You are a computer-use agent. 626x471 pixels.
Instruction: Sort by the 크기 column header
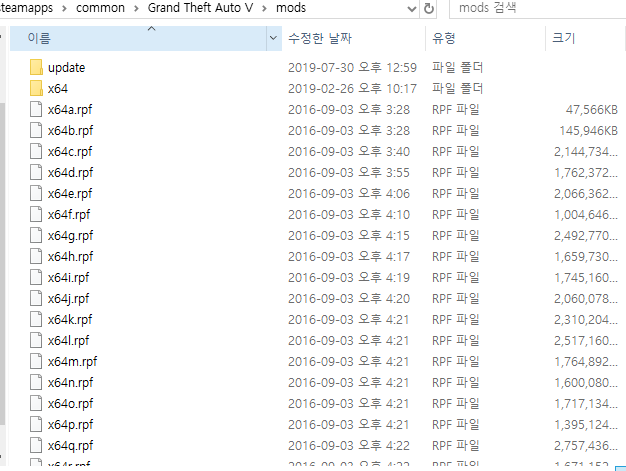coord(585,38)
